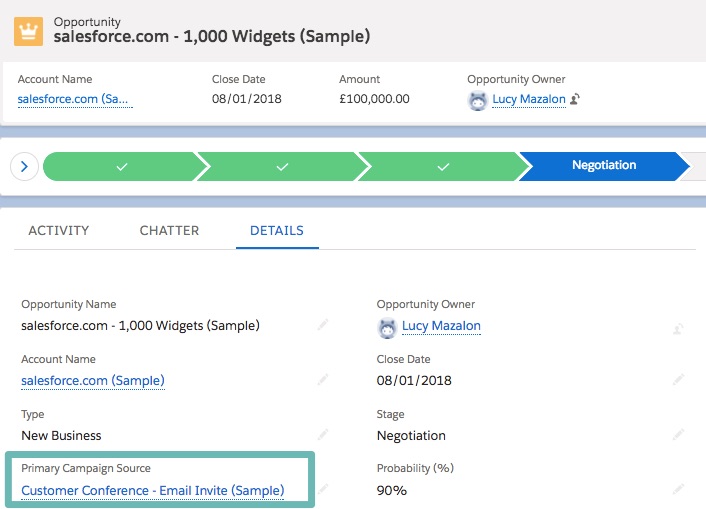Click details Close Date 08/01/2018 value
Viewport: 706px width, 509px height.
tap(414, 381)
